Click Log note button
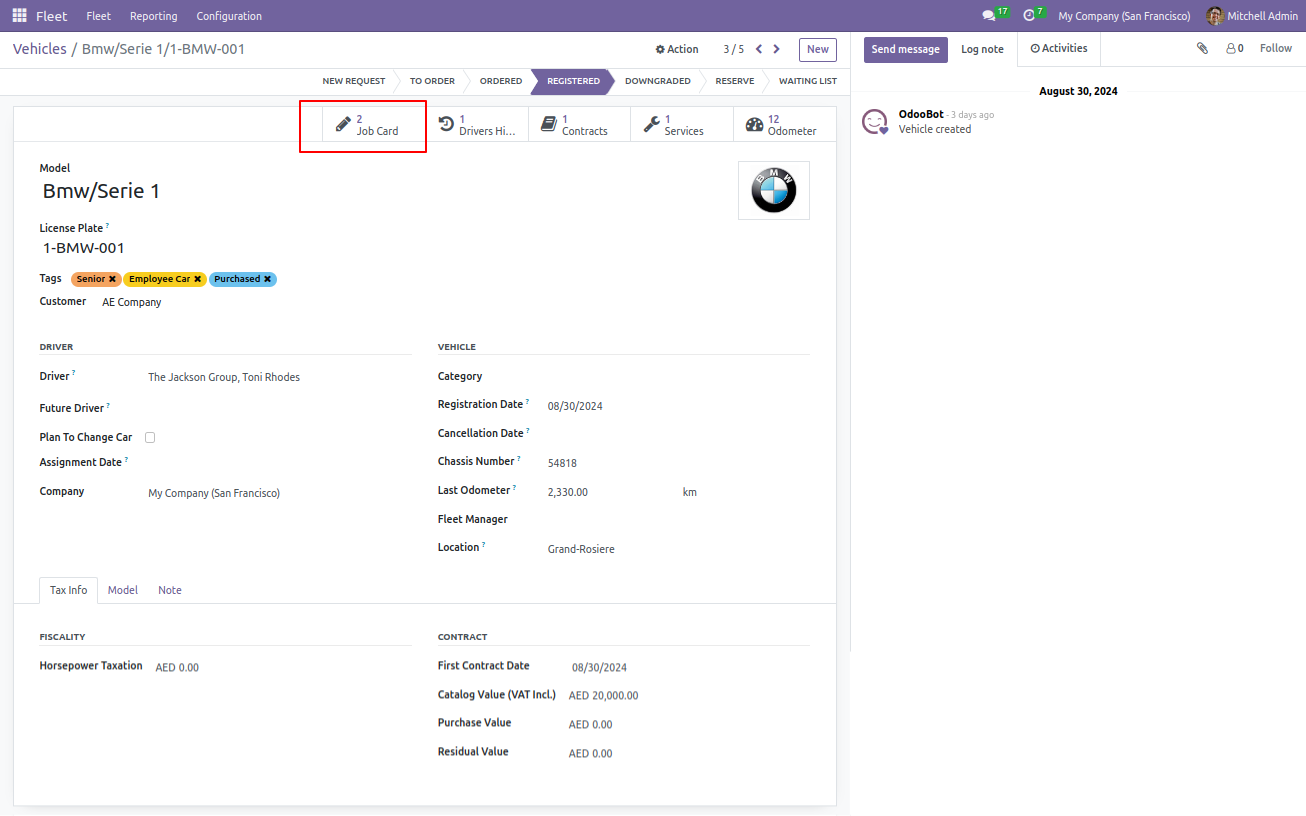1306x816 pixels. (983, 49)
